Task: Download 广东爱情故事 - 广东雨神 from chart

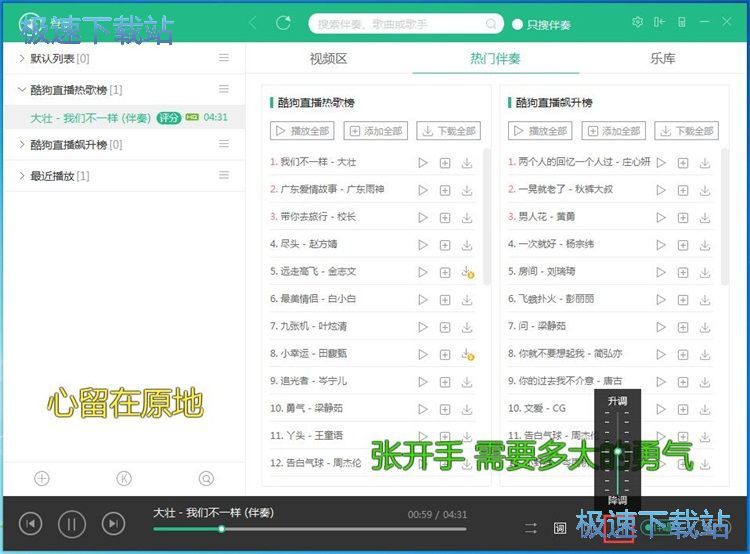Action: pyautogui.click(x=467, y=189)
